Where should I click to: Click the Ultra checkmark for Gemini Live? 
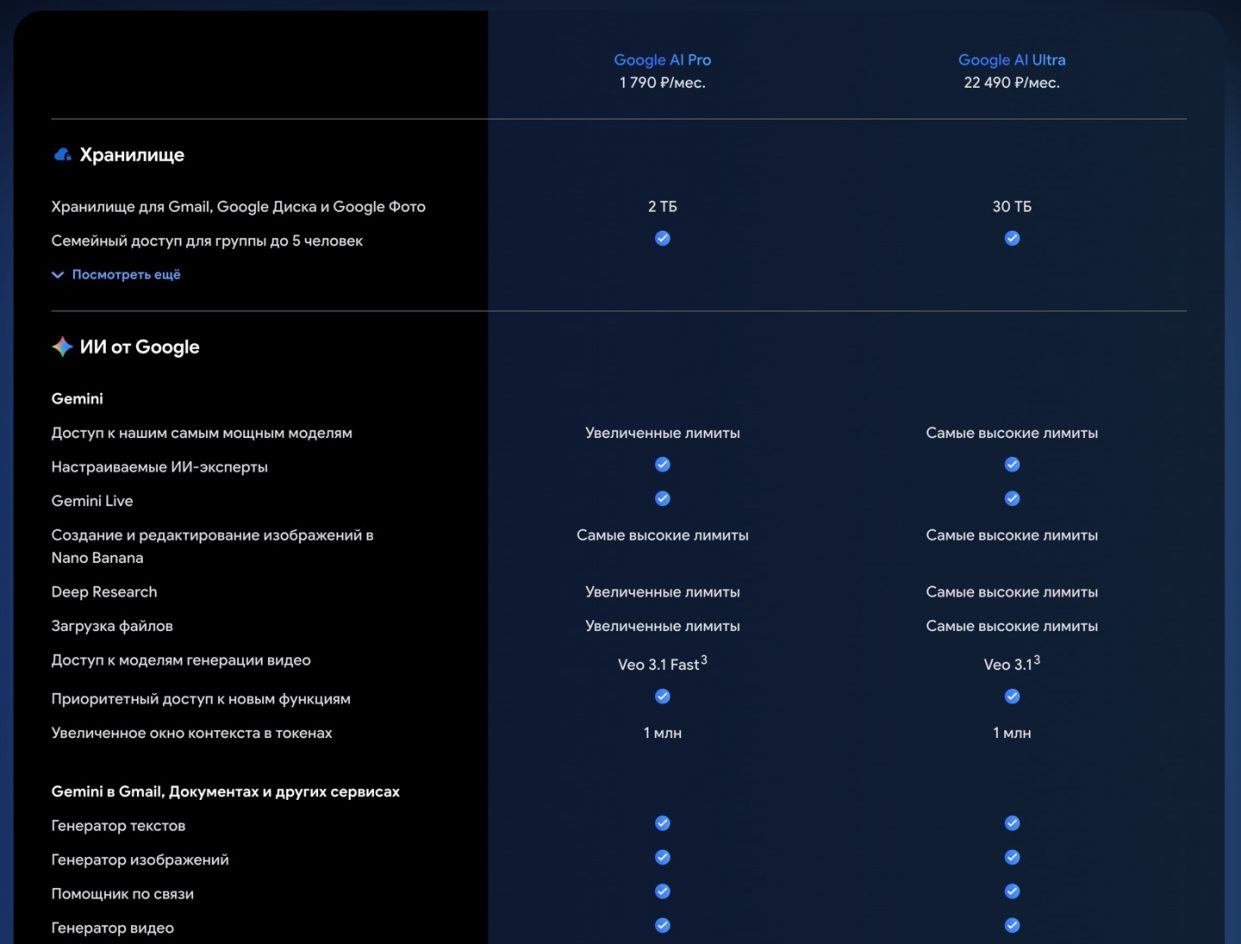[x=1012, y=499]
